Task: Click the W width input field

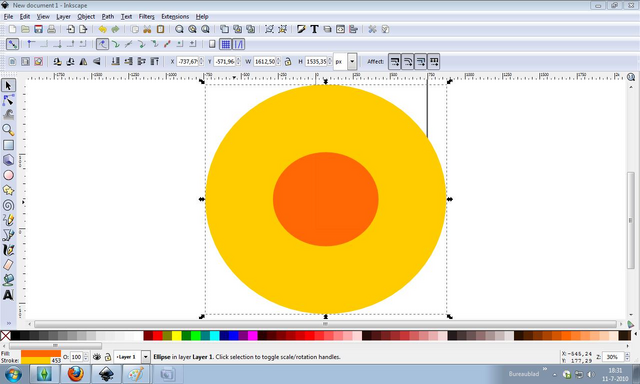Action: 265,62
